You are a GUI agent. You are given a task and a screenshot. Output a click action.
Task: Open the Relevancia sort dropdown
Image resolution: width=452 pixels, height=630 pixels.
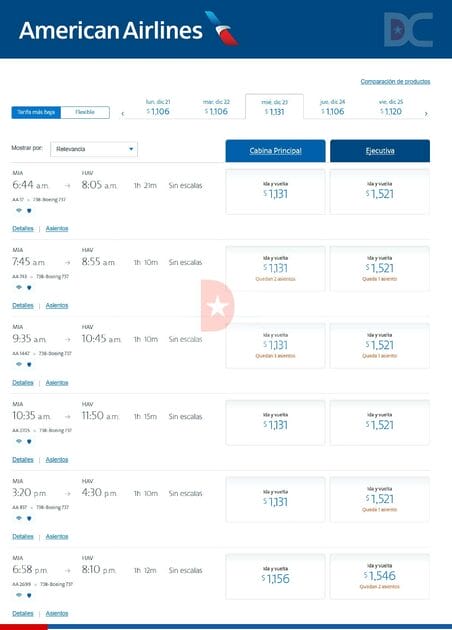94,149
